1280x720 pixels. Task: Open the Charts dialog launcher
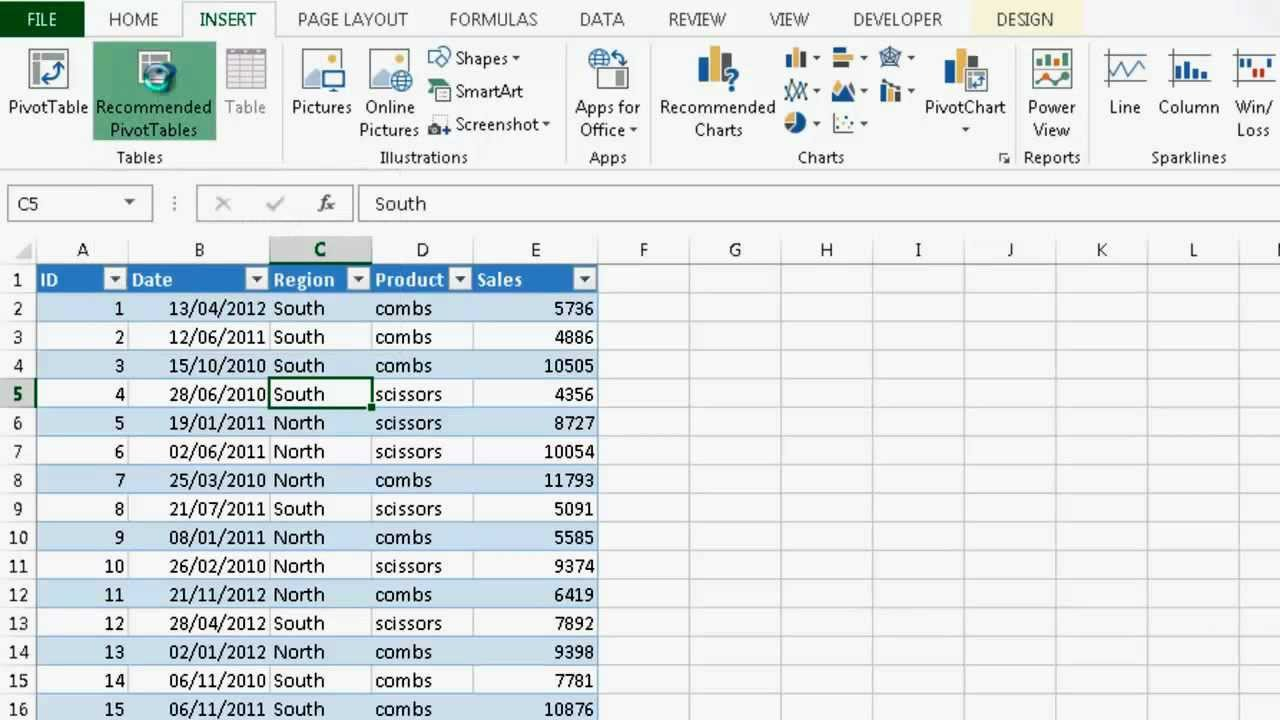[x=1004, y=158]
